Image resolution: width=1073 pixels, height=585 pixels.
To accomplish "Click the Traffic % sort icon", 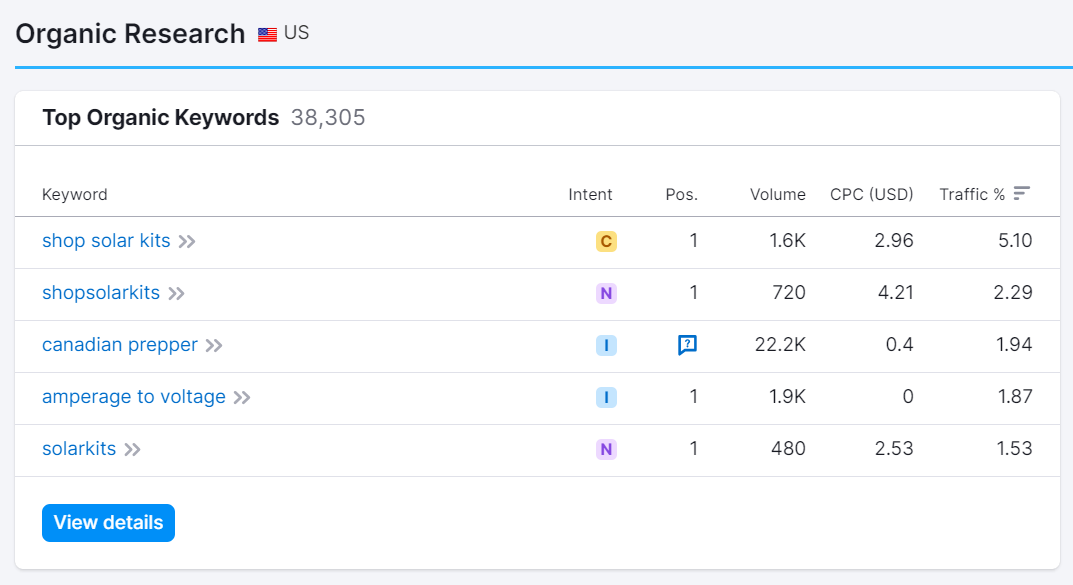I will pyautogui.click(x=1022, y=194).
